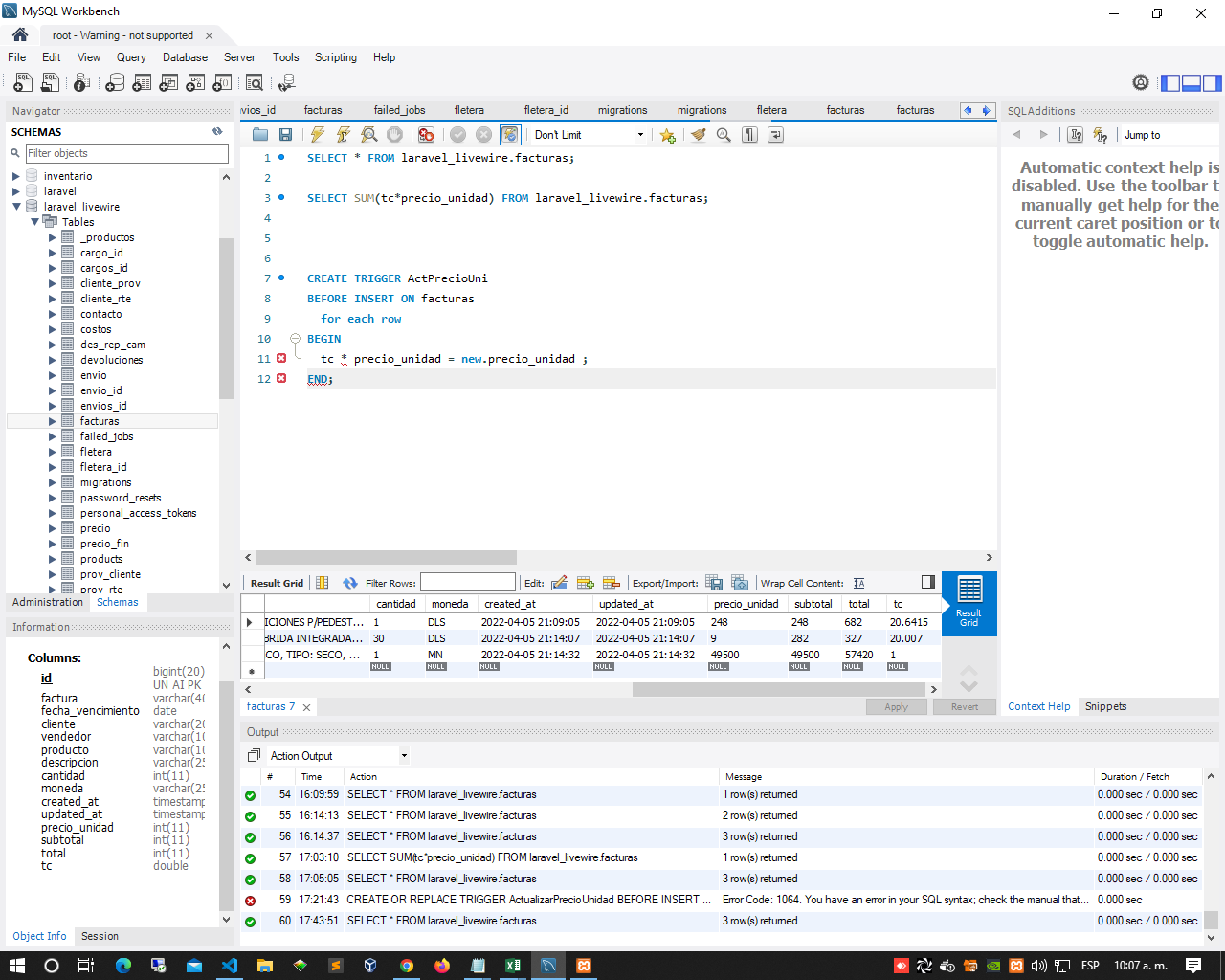Viewport: 1225px width, 980px height.
Task: Toggle autocommit mode button
Action: 510,135
